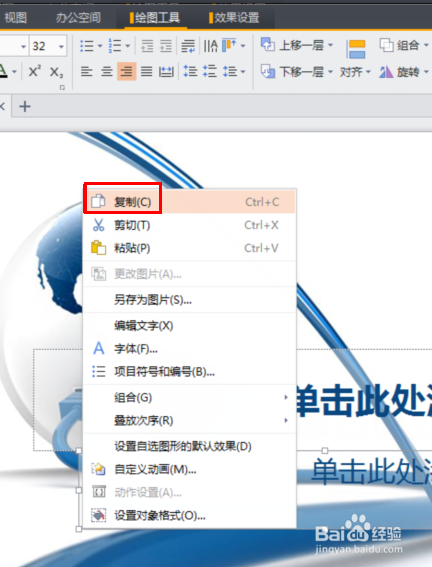Viewport: 432px width, 567px height.
Task: Click the vertical text direction icon
Action: coord(210,46)
